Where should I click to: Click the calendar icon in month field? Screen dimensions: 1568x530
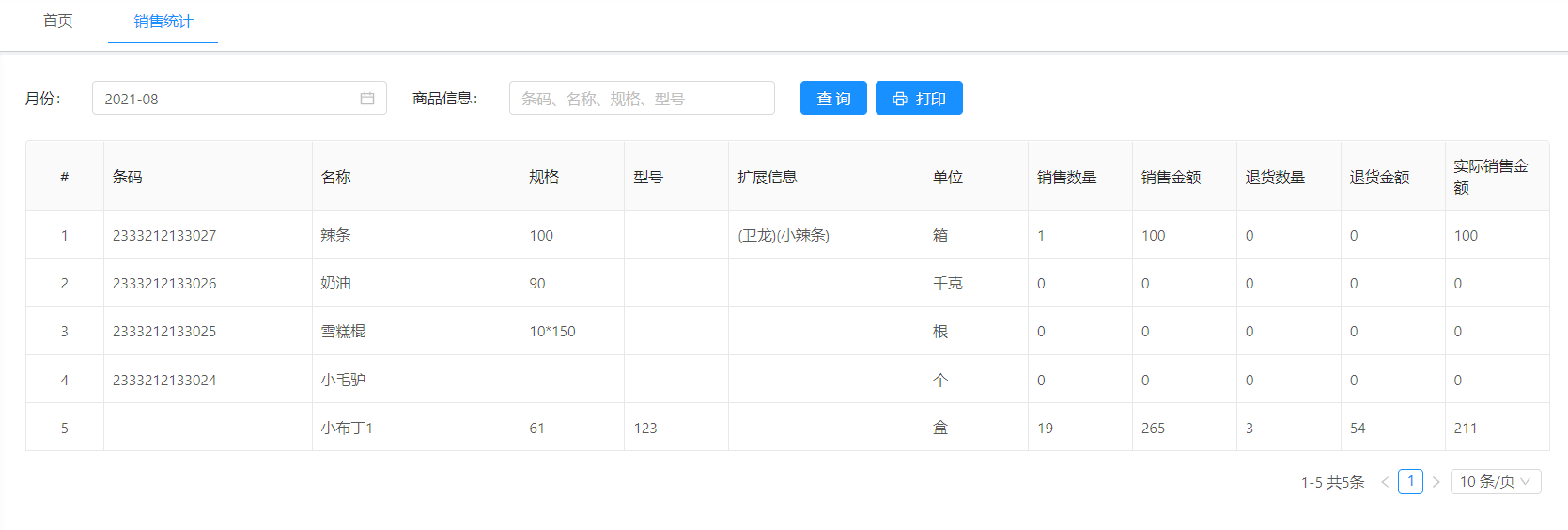pos(367,99)
